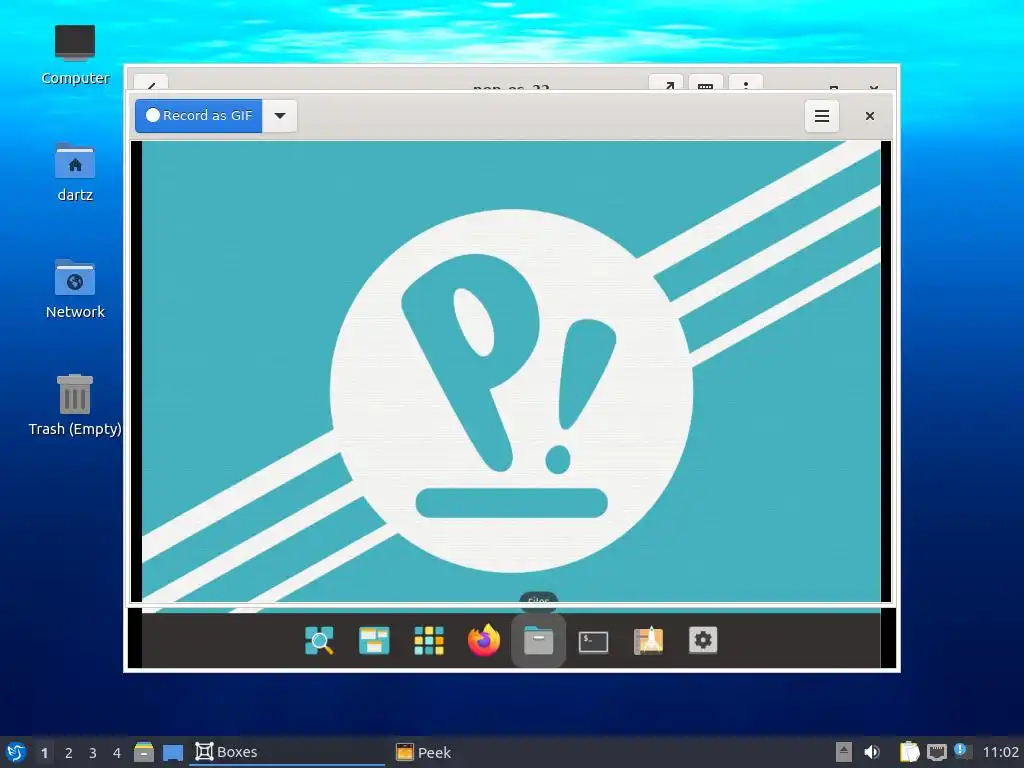Switch to workspace 1 in the pager
The width and height of the screenshot is (1024, 768).
pos(44,753)
